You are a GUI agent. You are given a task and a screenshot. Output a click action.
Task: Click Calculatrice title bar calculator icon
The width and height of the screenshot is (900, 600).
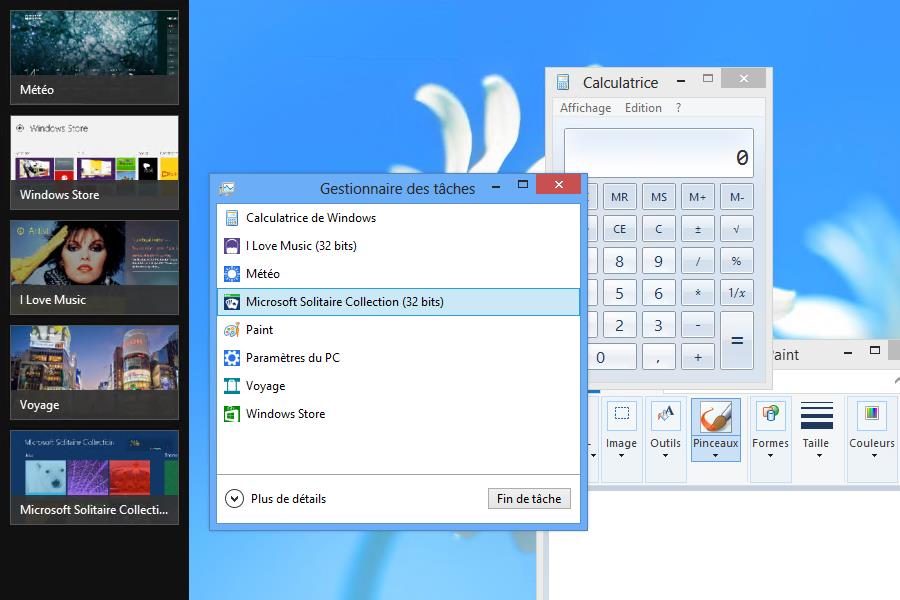pyautogui.click(x=563, y=82)
